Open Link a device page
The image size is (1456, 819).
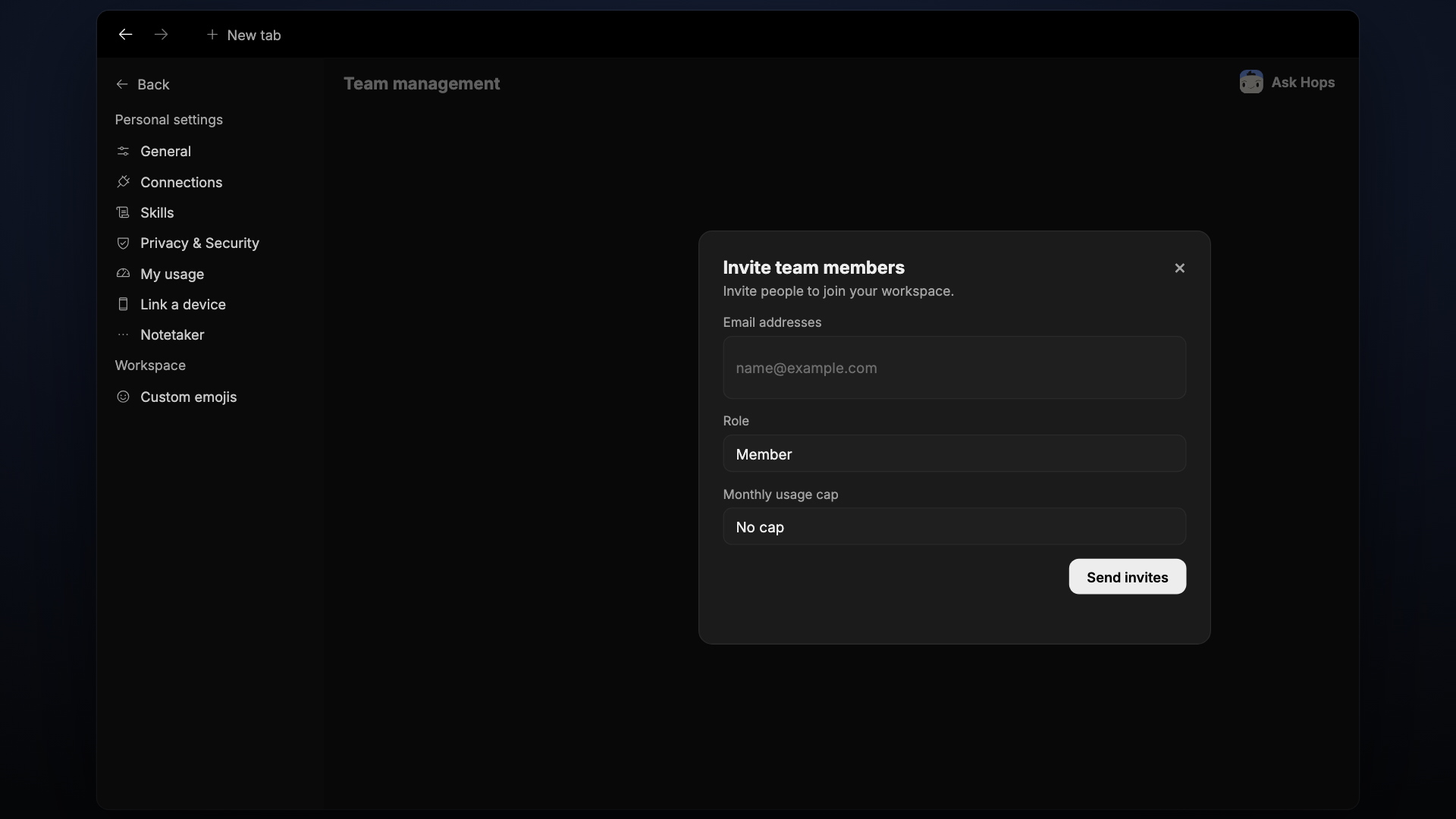coord(183,304)
